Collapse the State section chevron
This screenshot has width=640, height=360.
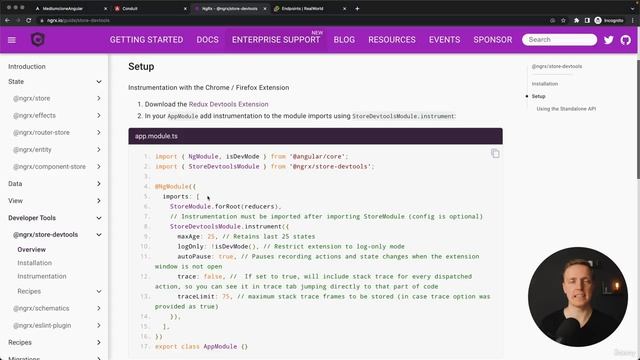[x=99, y=82]
